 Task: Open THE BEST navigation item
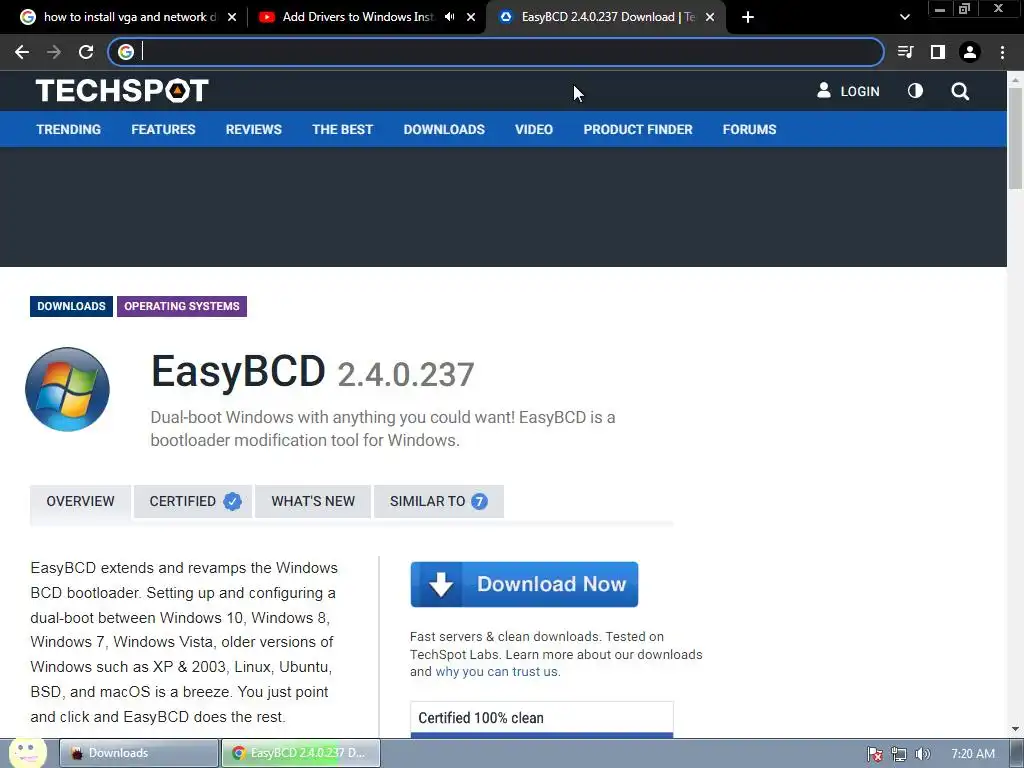click(342, 129)
